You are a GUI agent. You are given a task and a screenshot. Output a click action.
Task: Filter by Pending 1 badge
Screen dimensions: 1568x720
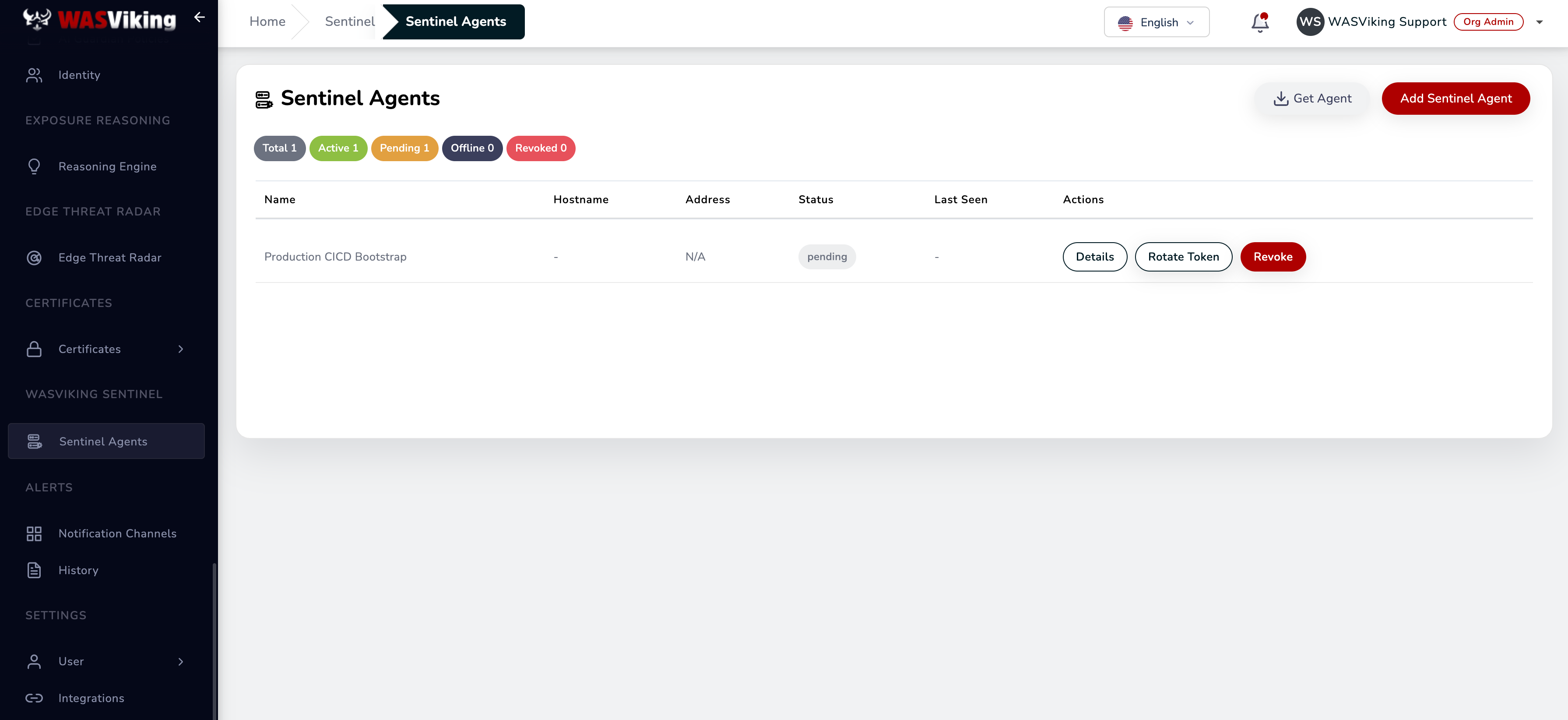click(x=404, y=148)
